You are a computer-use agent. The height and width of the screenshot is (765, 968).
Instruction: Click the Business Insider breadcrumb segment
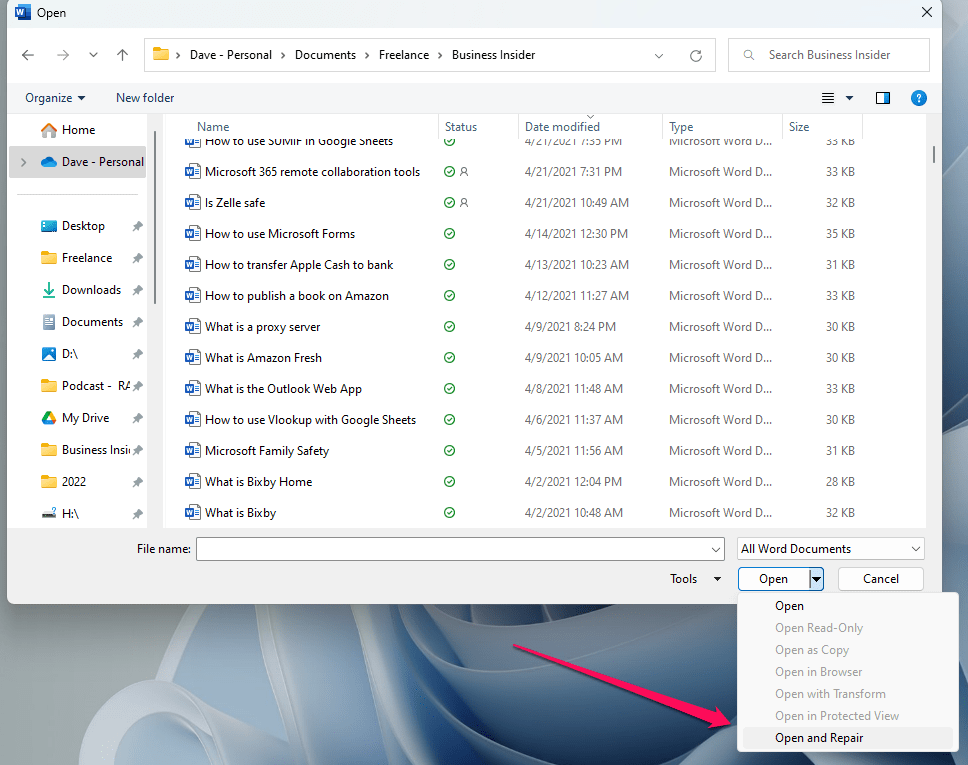tap(493, 55)
